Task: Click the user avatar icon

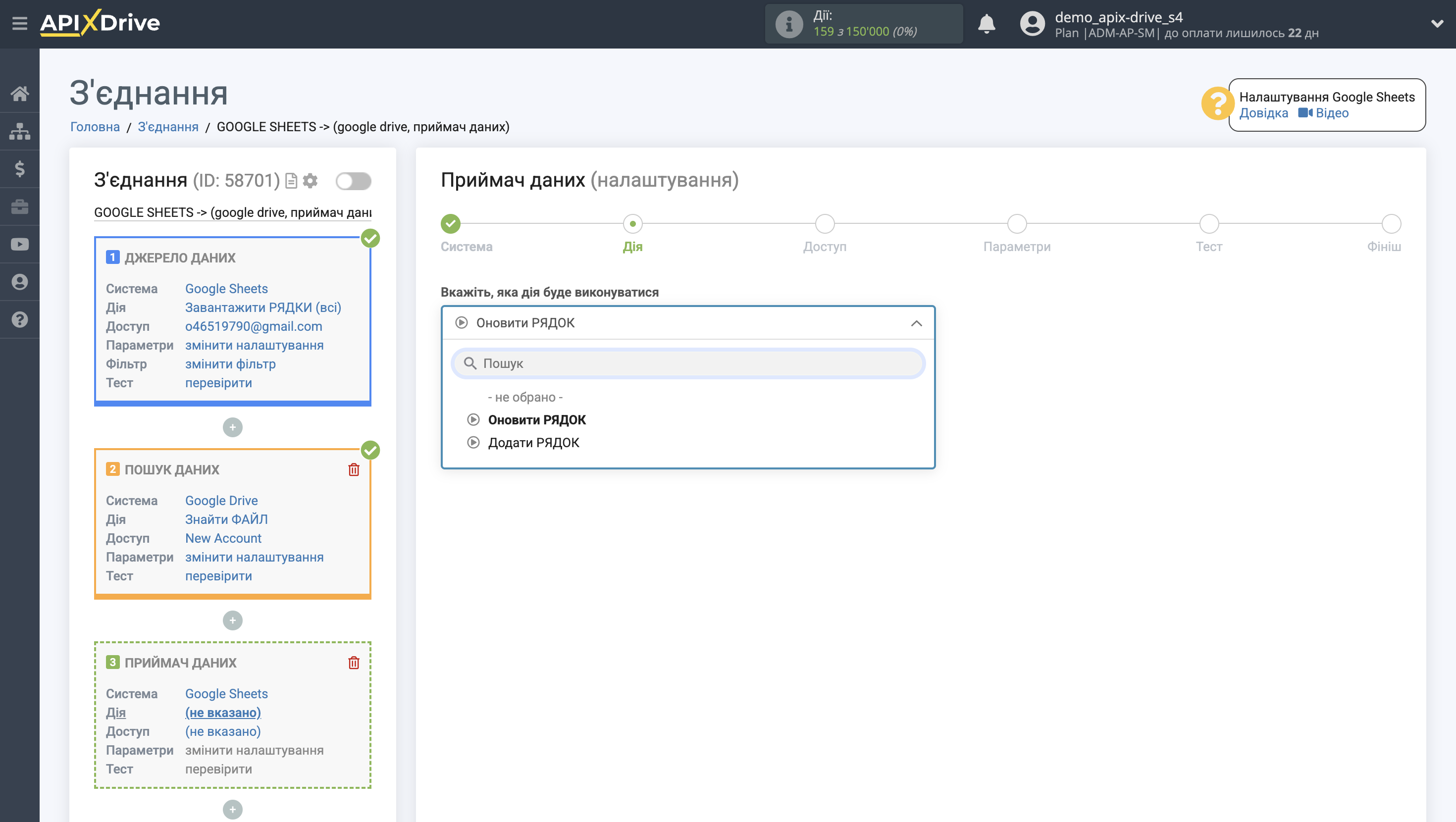Action: coord(1032,24)
